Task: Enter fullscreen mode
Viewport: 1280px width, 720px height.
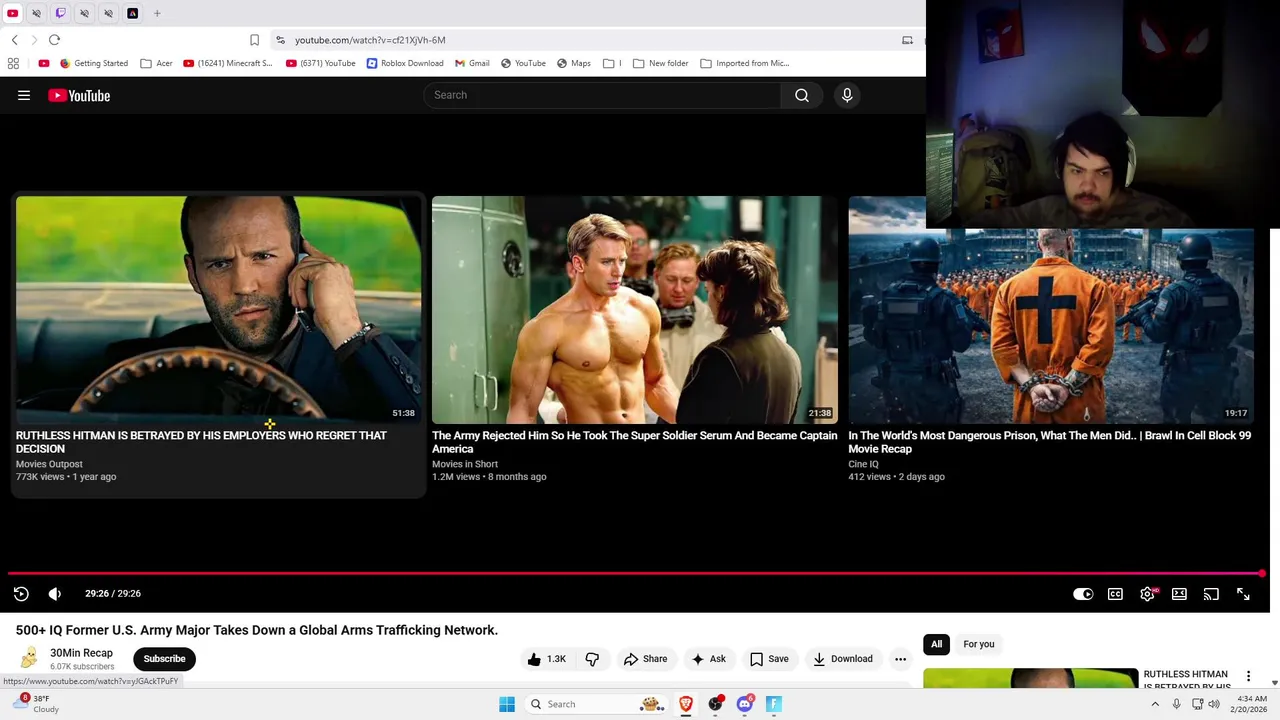Action: tap(1243, 594)
